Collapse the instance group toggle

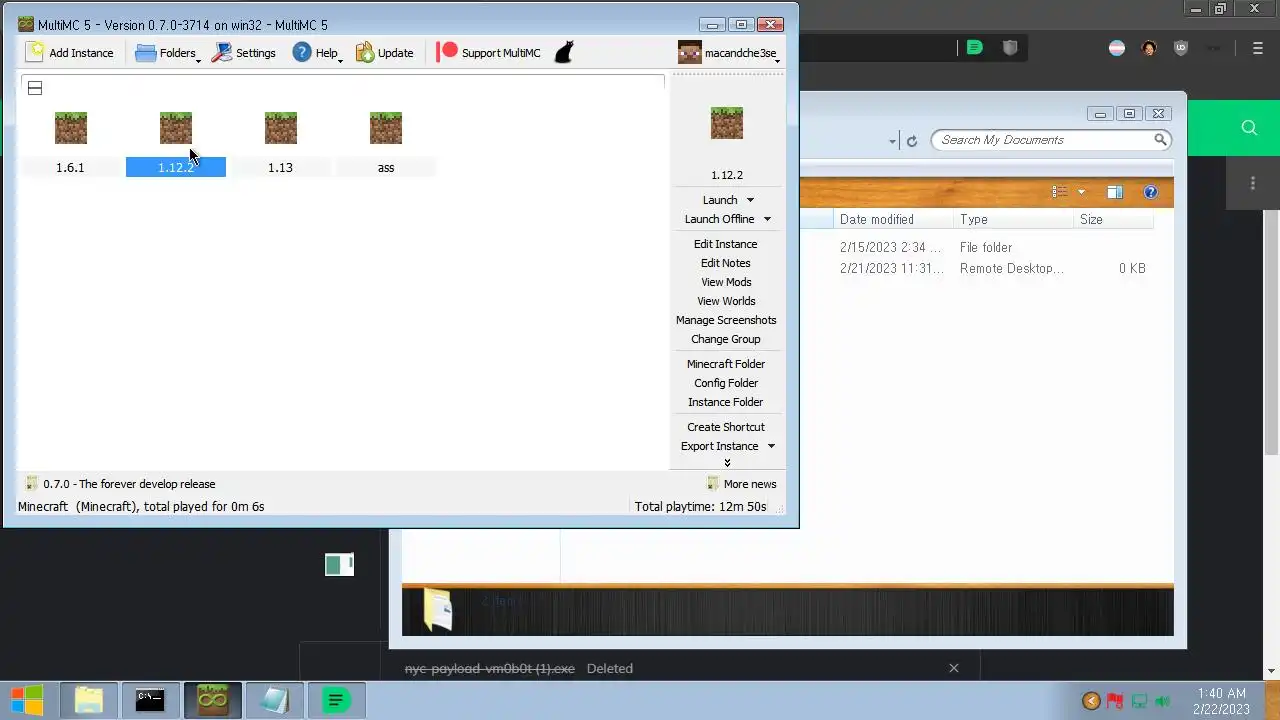click(35, 88)
